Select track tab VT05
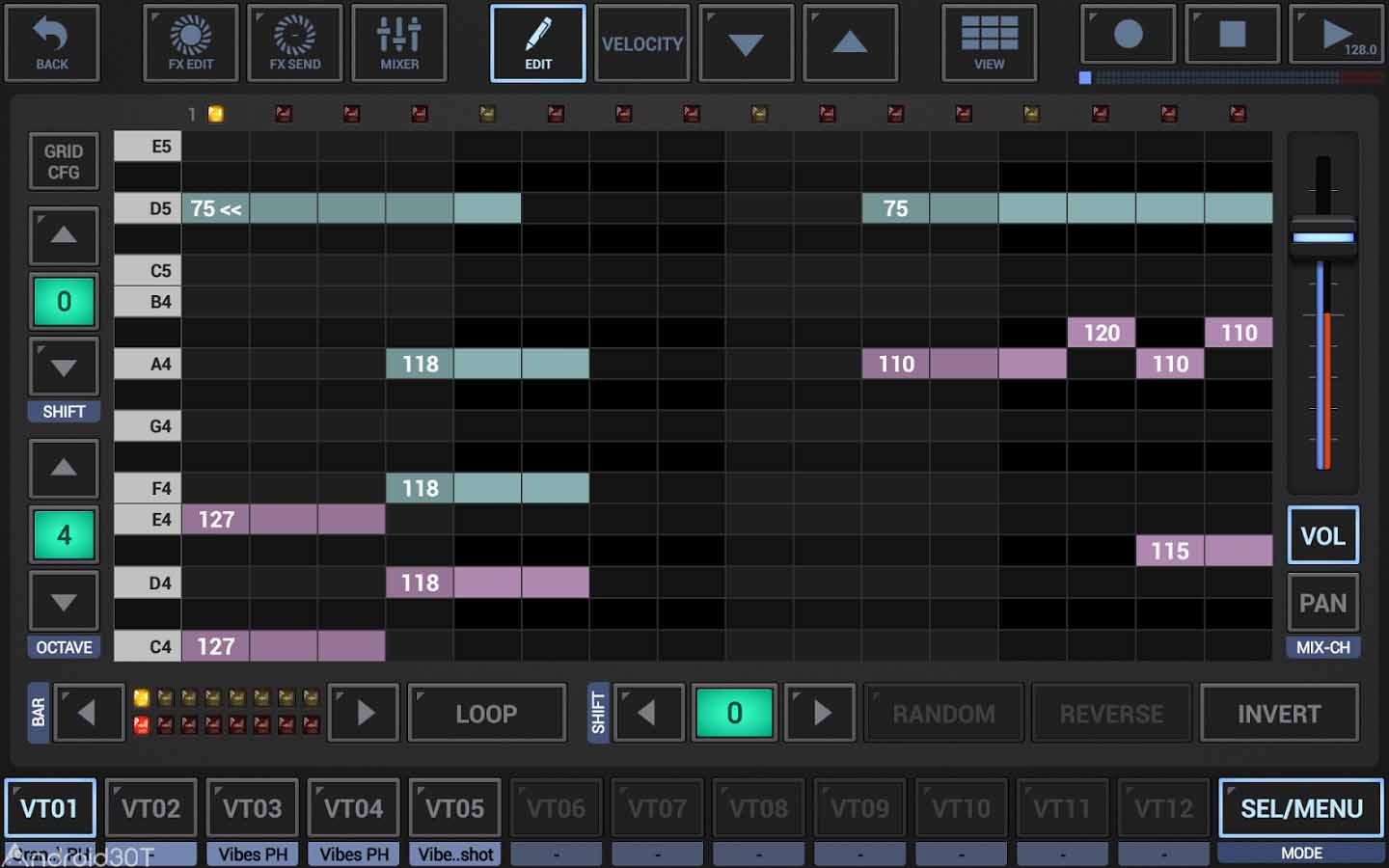 pos(455,808)
